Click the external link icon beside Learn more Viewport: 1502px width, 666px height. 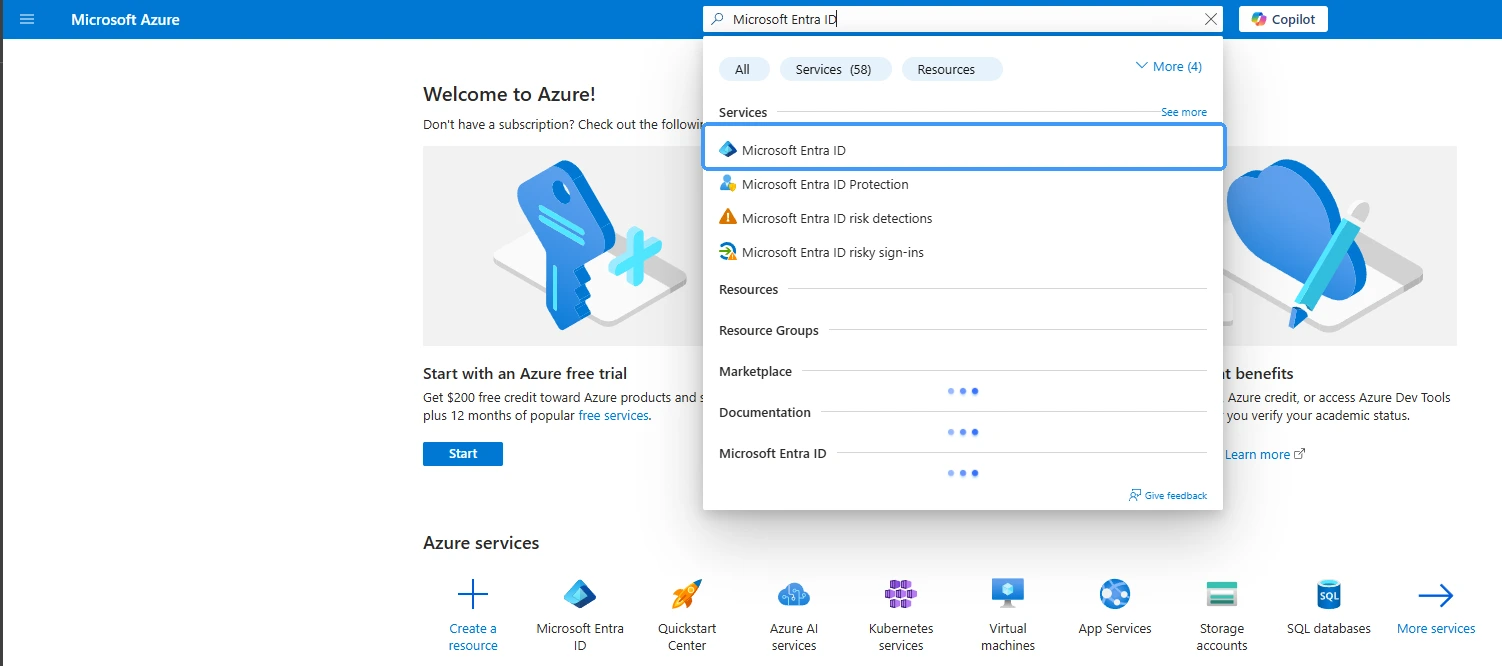[x=1300, y=454]
